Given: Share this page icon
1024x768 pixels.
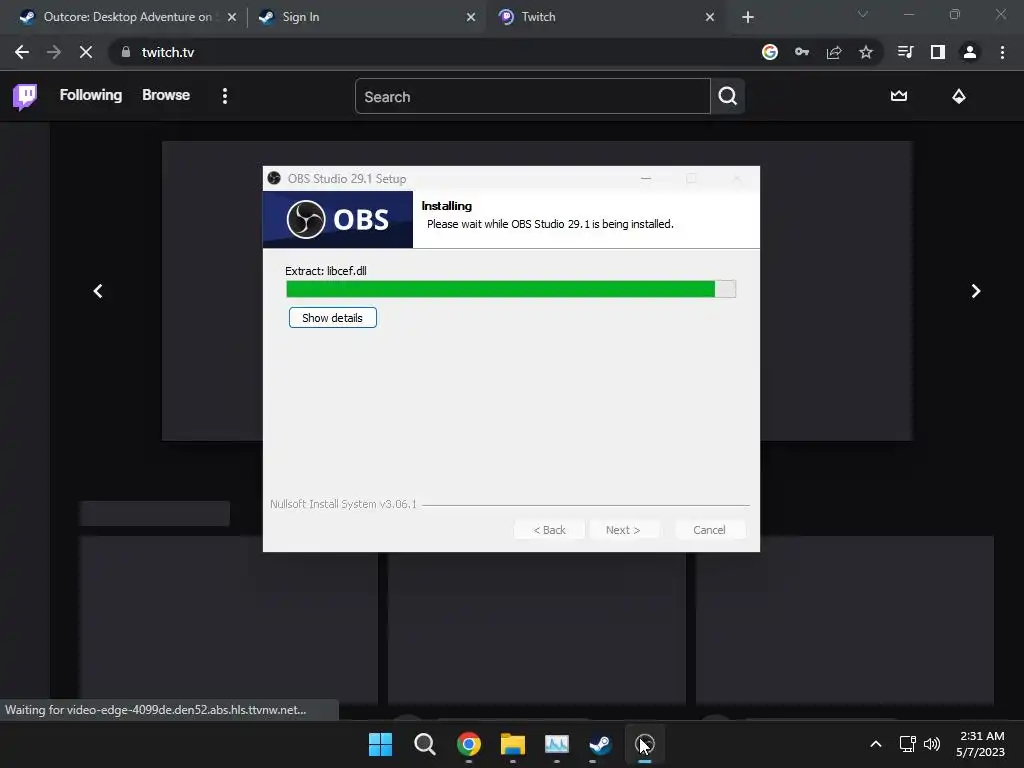Looking at the screenshot, I should (834, 52).
